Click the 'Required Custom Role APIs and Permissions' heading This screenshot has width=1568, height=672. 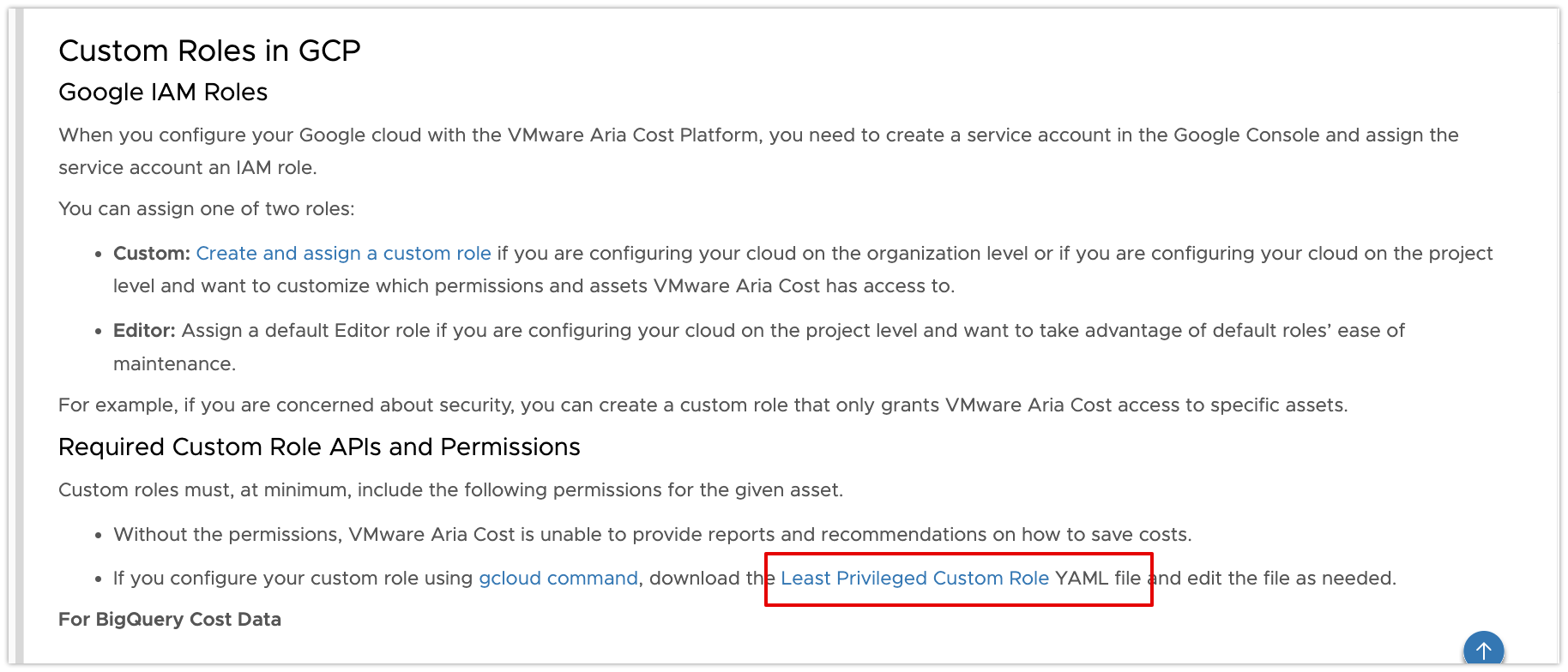coord(319,447)
